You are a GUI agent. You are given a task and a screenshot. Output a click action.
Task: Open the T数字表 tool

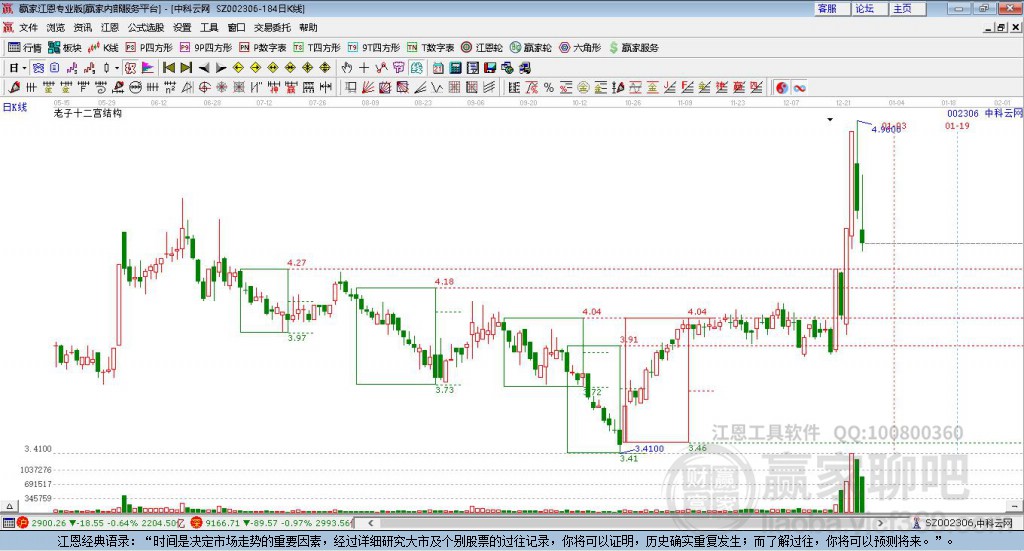tap(430, 48)
